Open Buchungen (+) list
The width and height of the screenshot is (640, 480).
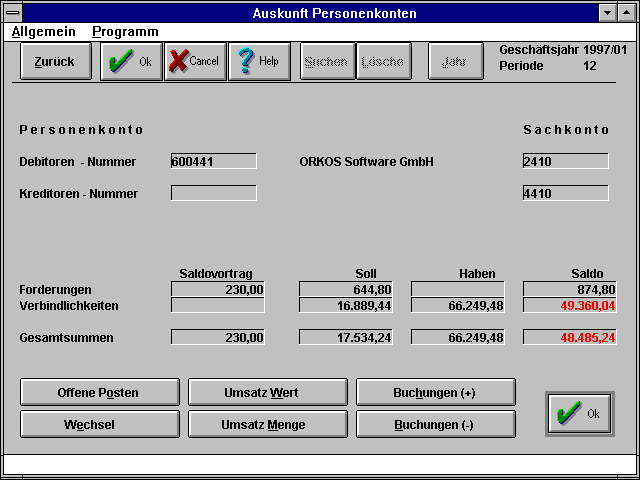pos(435,392)
